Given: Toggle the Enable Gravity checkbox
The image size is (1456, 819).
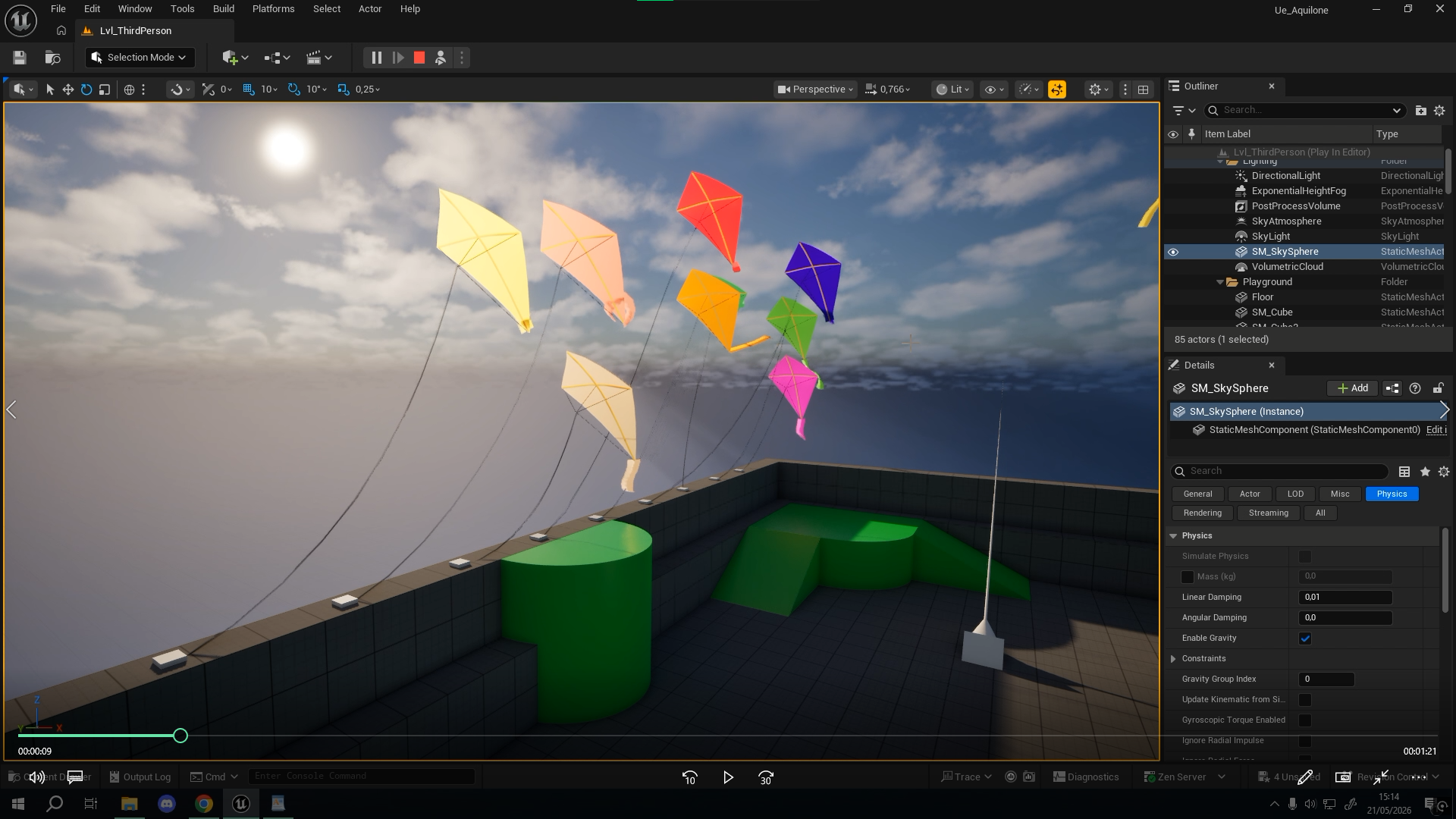Looking at the screenshot, I should (1305, 639).
